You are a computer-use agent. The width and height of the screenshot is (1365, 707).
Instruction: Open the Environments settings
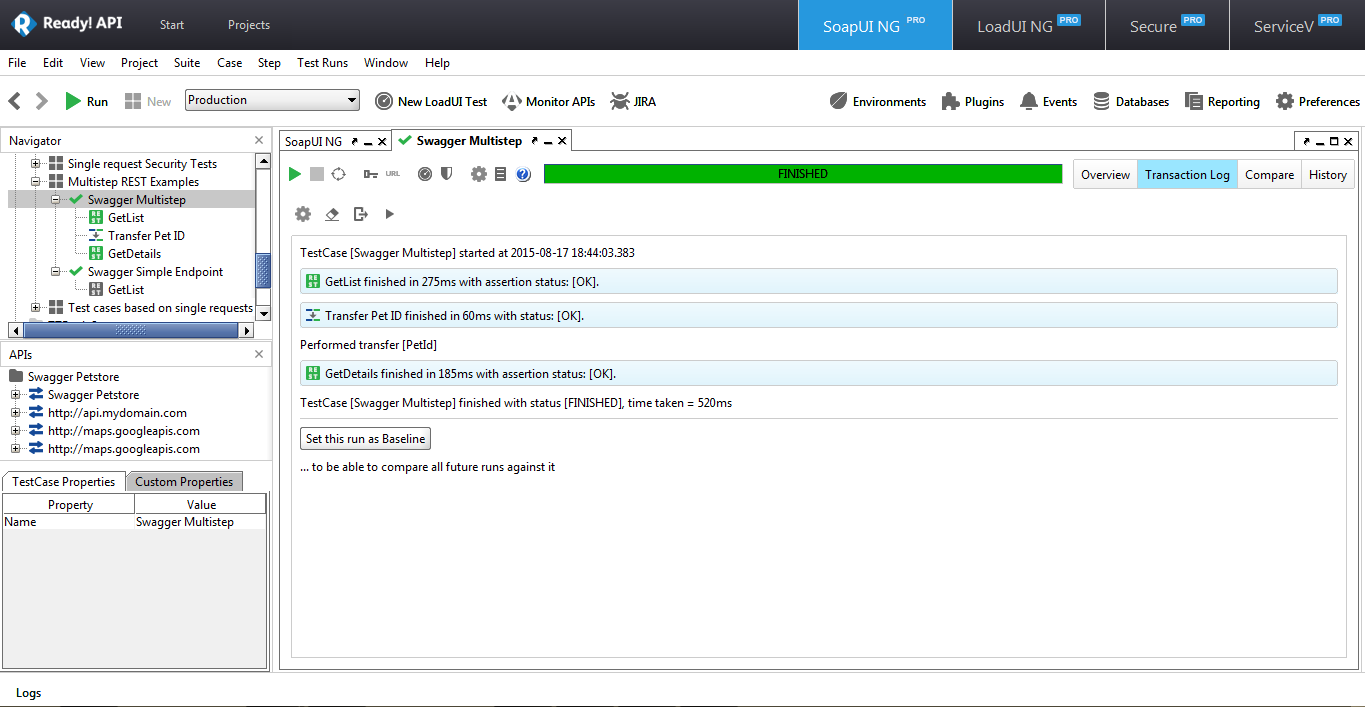point(878,101)
